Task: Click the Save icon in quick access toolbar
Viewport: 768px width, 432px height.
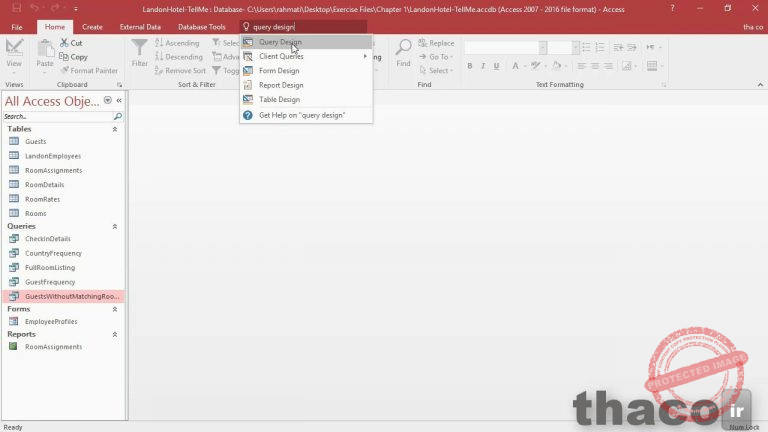Action: [x=16, y=8]
